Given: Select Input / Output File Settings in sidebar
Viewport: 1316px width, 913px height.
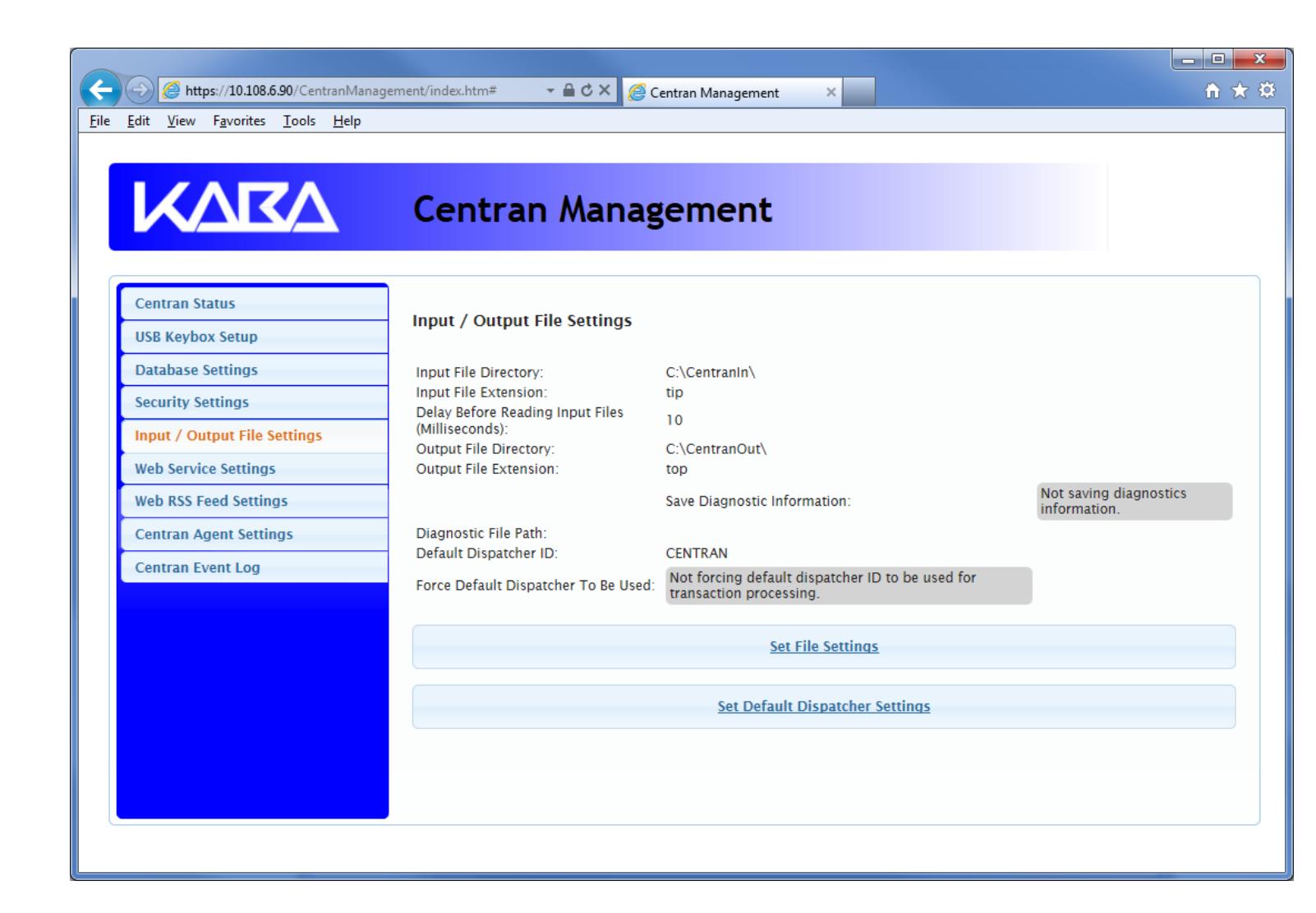Looking at the screenshot, I should [255, 435].
